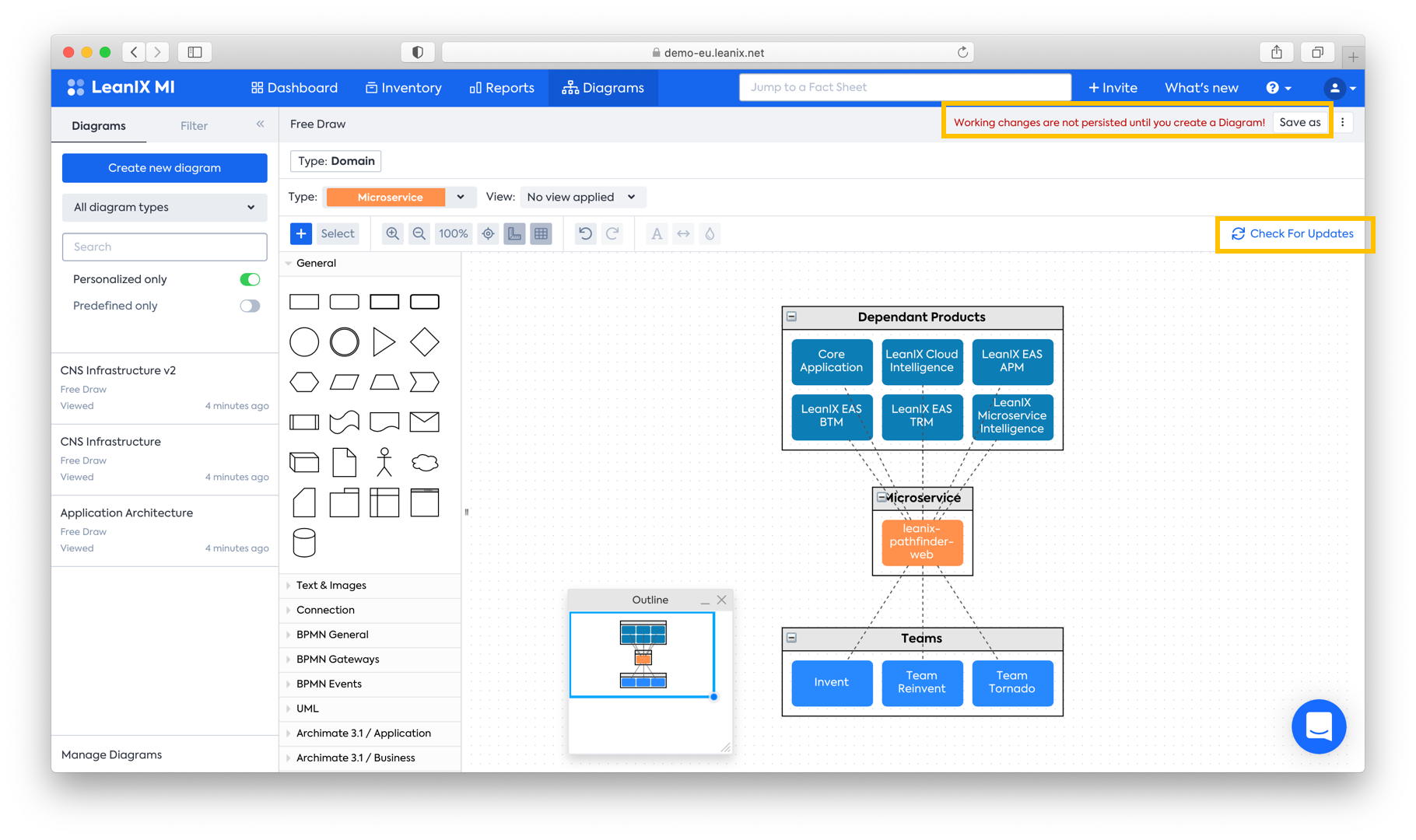Click Check For Updates
Image resolution: width=1416 pixels, height=840 pixels.
point(1293,233)
